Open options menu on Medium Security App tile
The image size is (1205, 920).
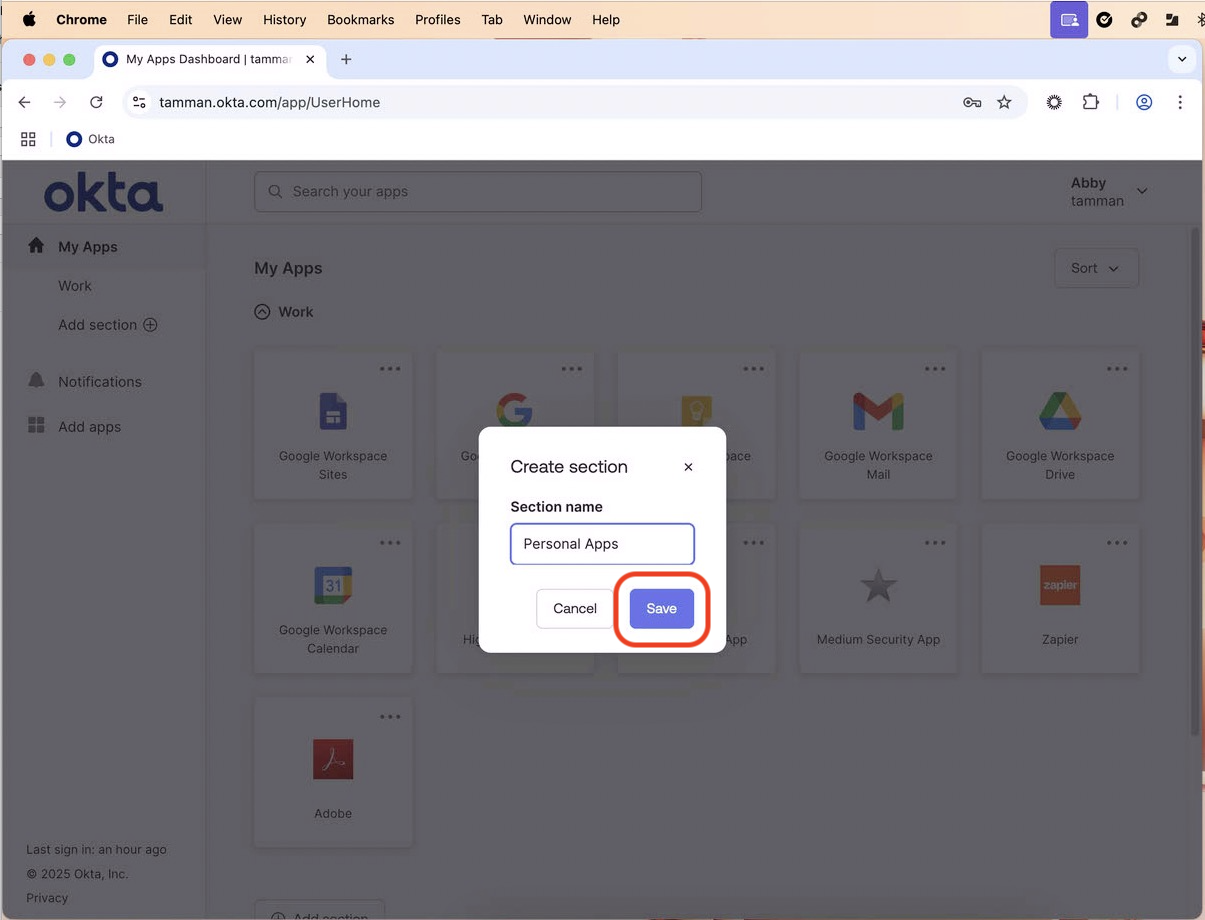(x=935, y=543)
